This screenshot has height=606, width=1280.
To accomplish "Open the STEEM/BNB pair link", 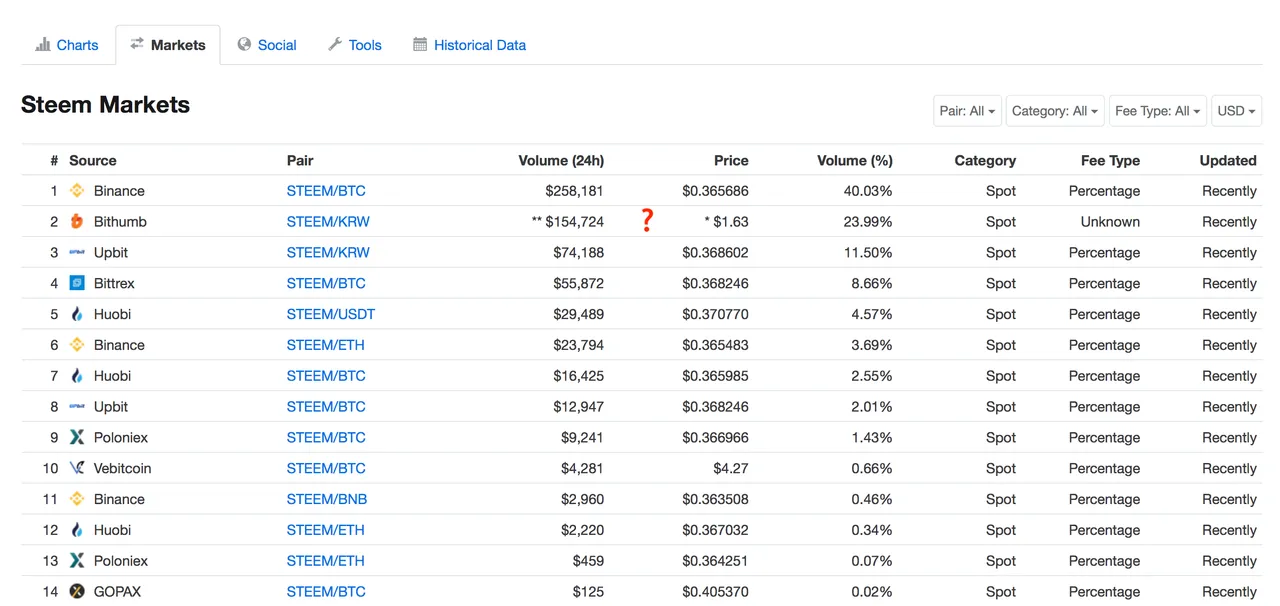I will [326, 500].
